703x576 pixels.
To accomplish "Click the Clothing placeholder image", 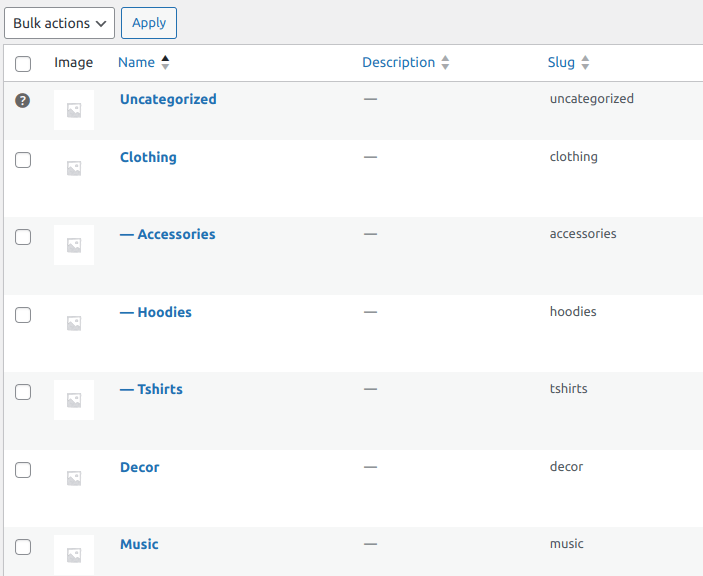I will 74,168.
